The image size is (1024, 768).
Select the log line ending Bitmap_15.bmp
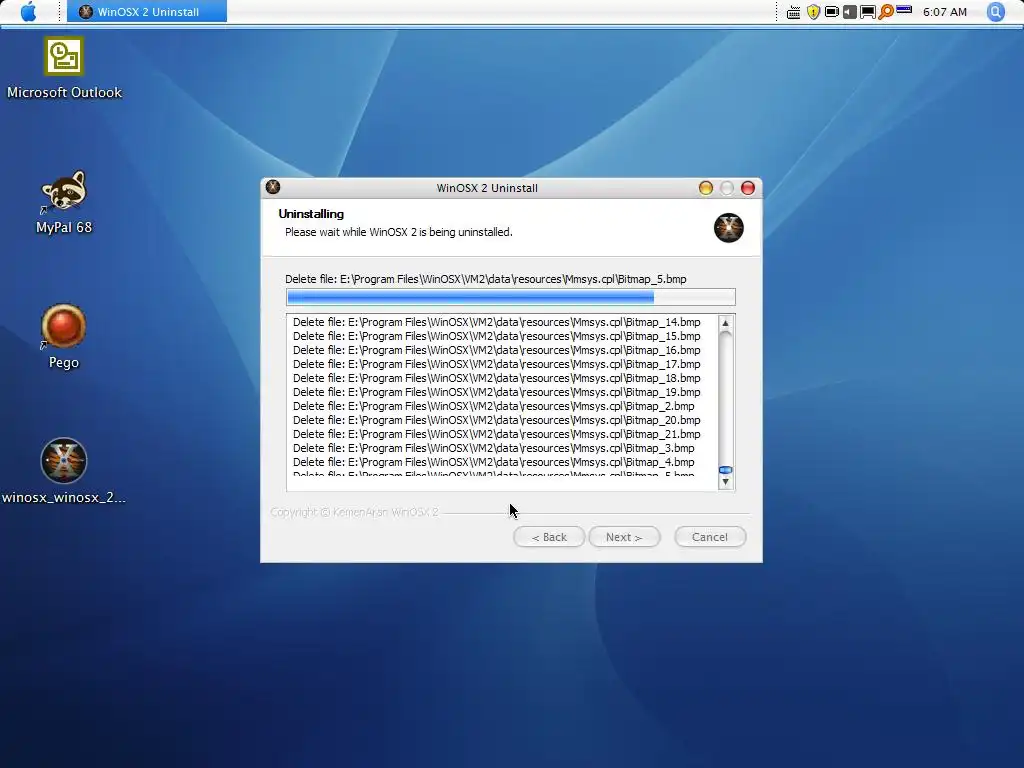tap(496, 336)
